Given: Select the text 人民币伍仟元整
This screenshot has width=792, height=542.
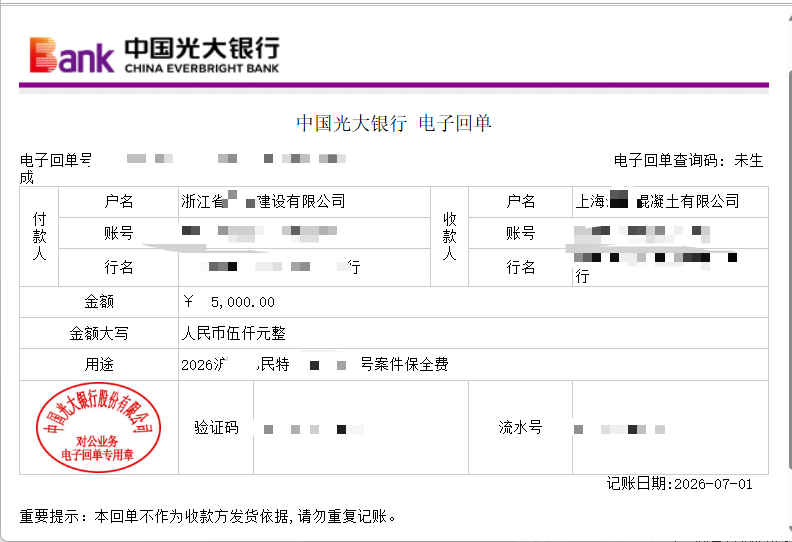Looking at the screenshot, I should [234, 333].
